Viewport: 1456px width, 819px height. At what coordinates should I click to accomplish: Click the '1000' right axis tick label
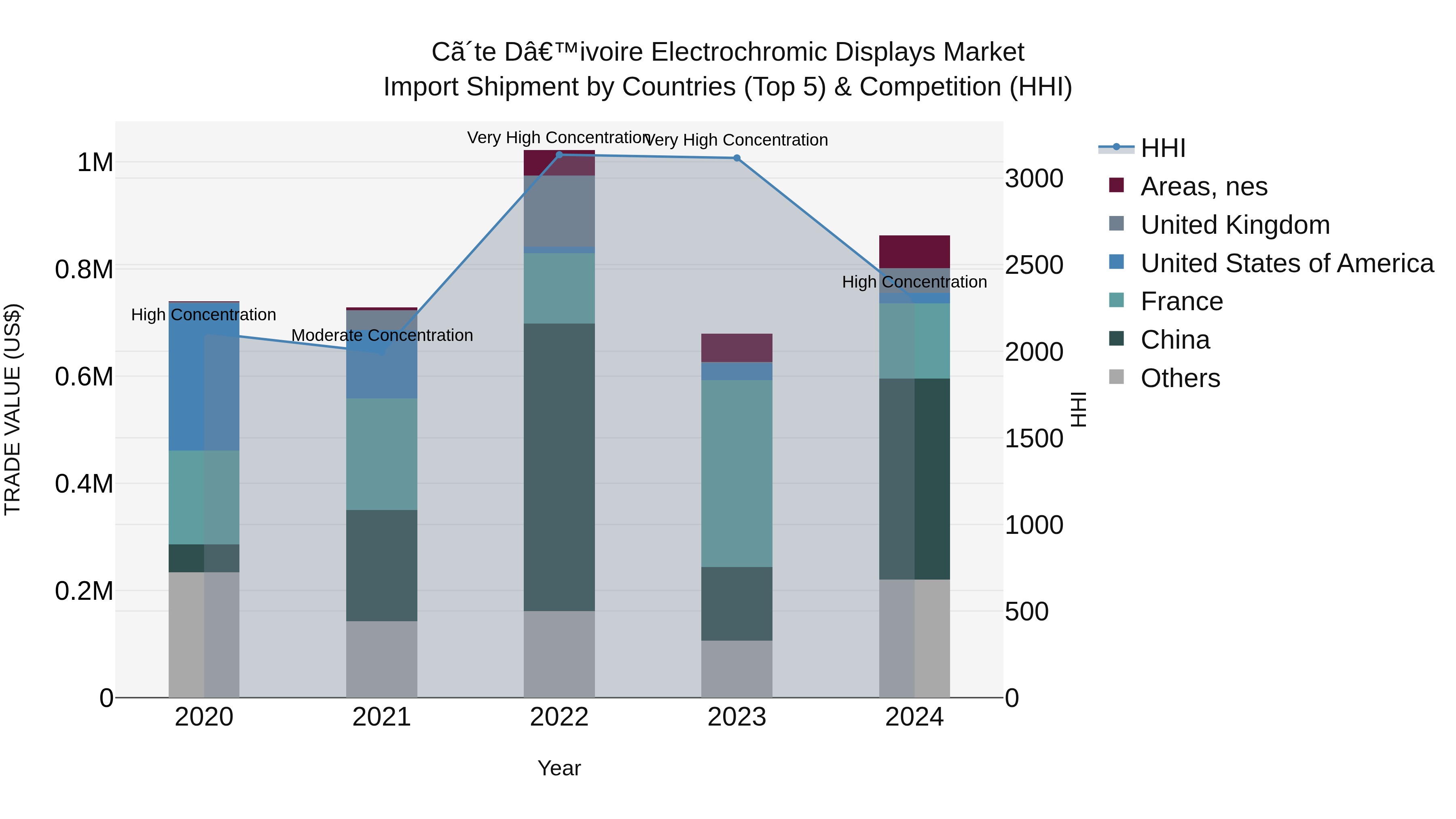pyautogui.click(x=1034, y=525)
